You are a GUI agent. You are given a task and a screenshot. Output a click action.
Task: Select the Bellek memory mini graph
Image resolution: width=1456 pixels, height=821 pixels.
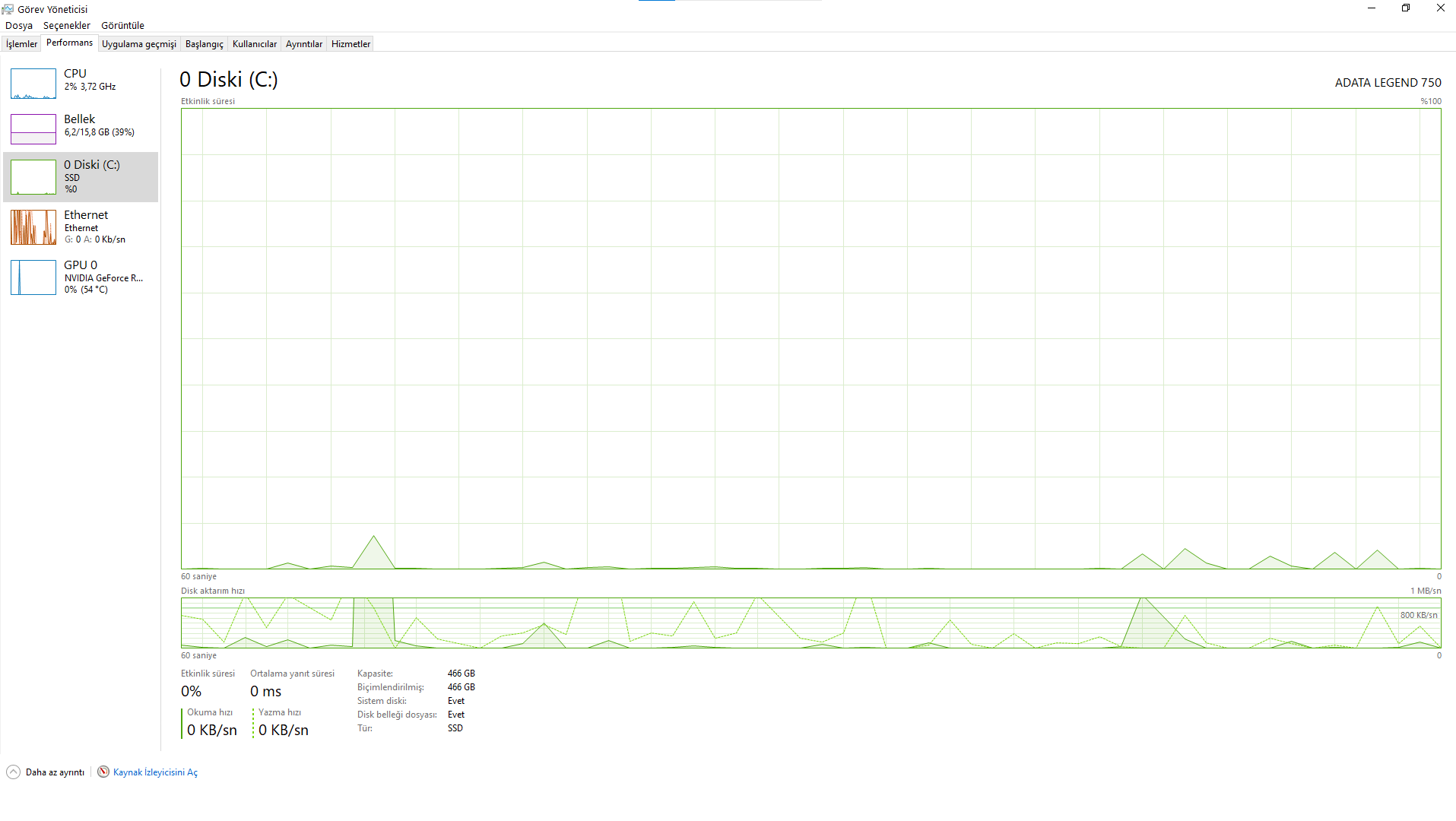click(x=33, y=129)
